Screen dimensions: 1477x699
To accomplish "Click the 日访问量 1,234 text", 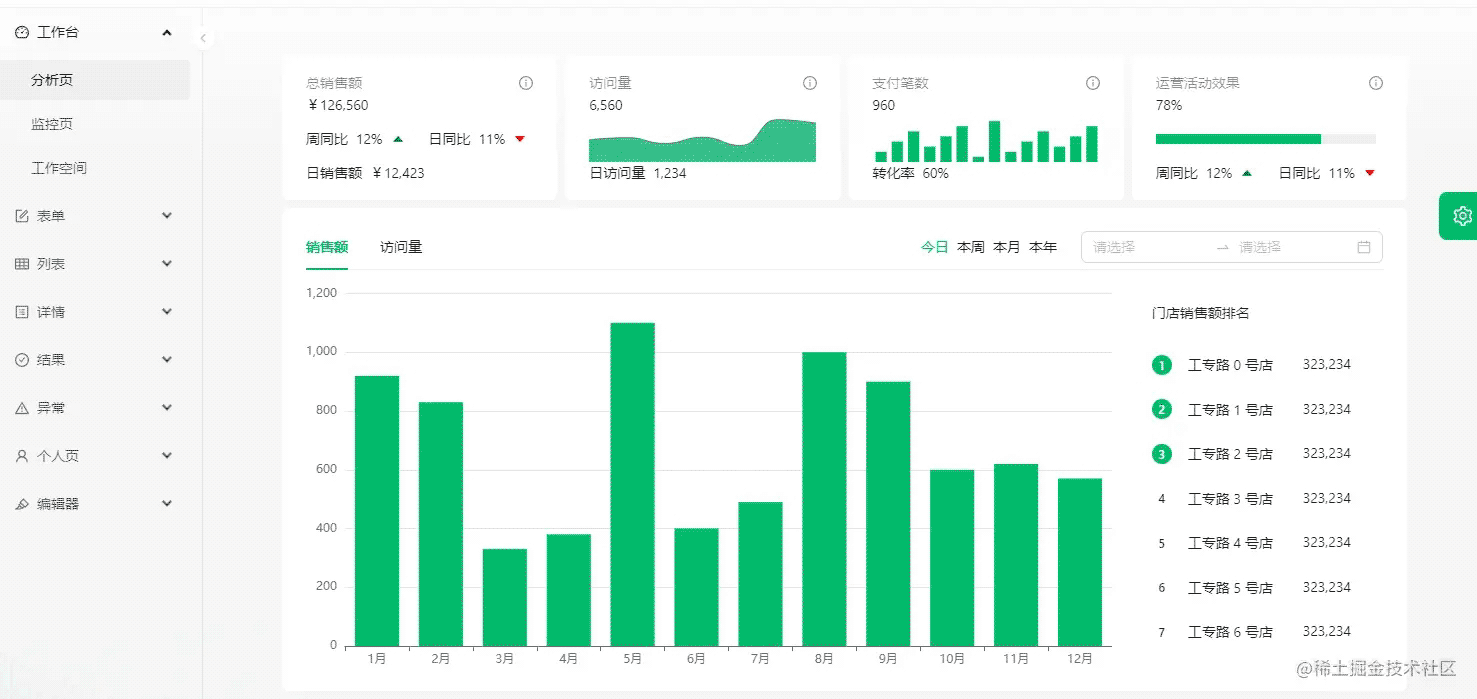I will [x=638, y=173].
